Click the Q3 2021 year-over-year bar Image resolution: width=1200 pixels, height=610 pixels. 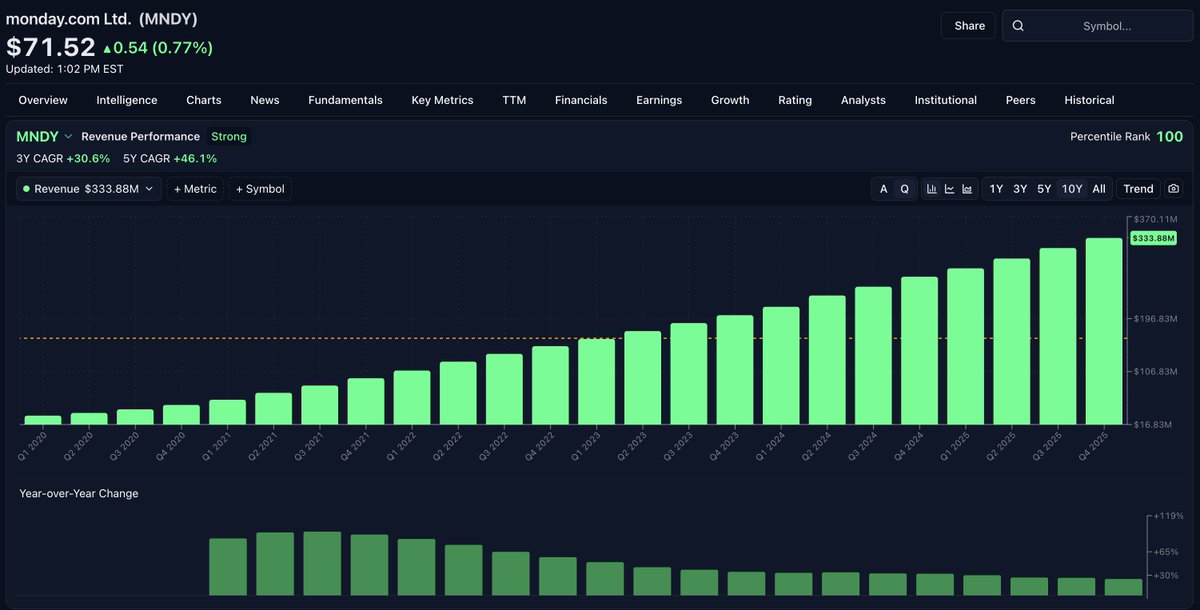(322, 564)
